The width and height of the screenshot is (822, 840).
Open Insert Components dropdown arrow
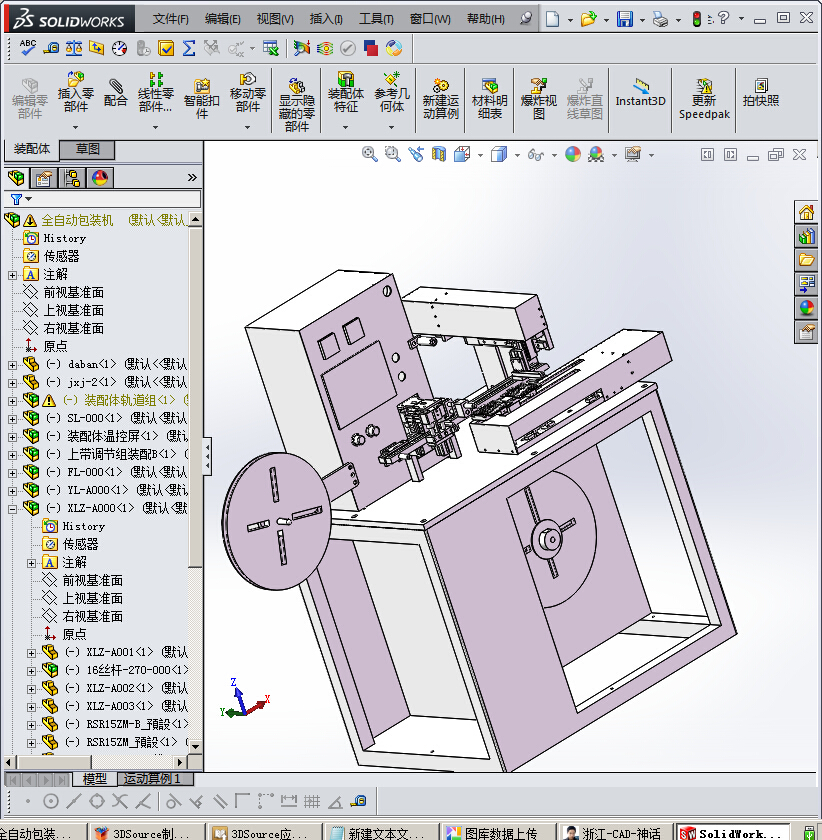click(x=76, y=128)
